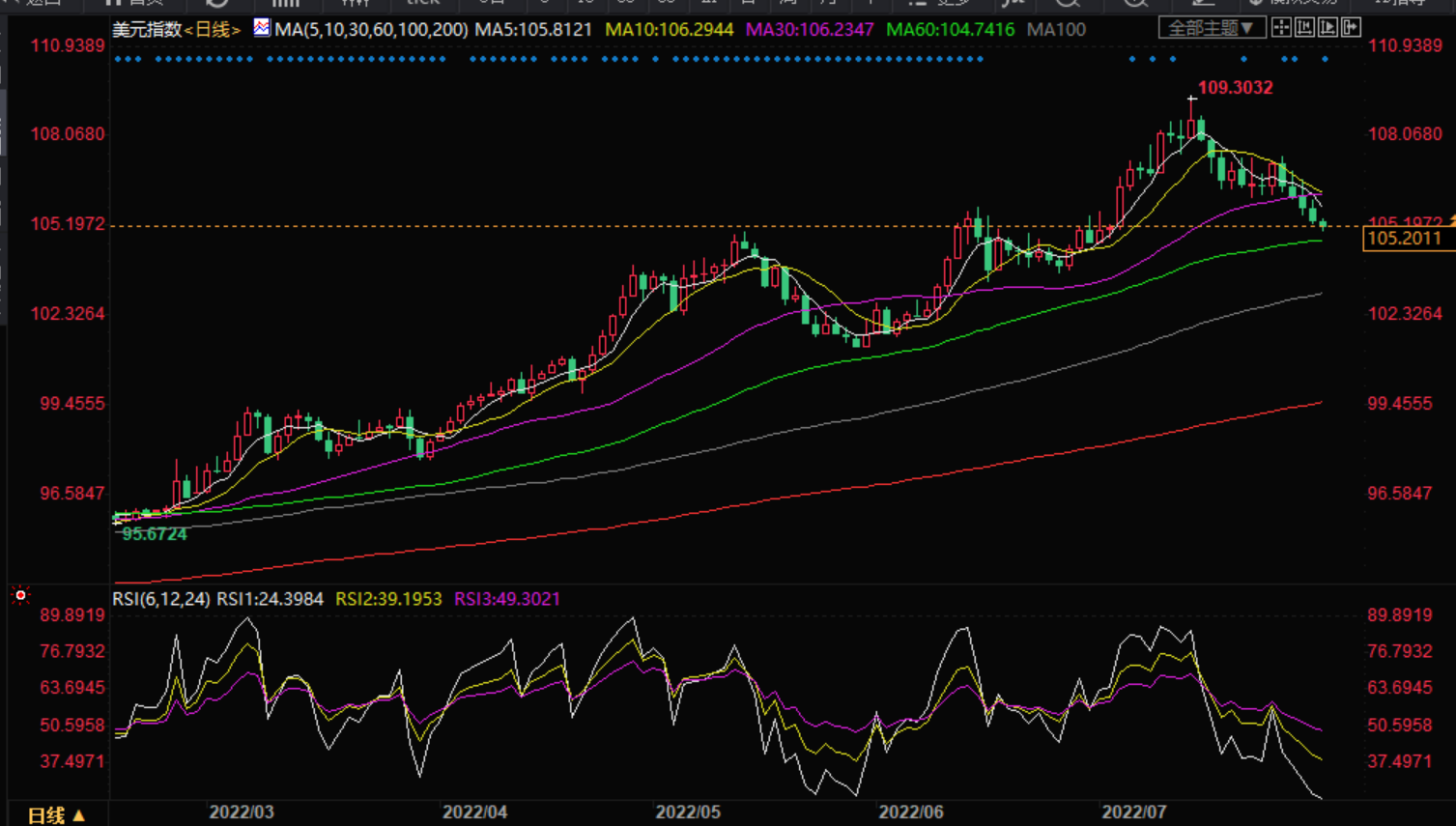Viewport: 1456px width, 826px height.
Task: Expand the 日线 period selector at bottom
Action: pyautogui.click(x=56, y=815)
